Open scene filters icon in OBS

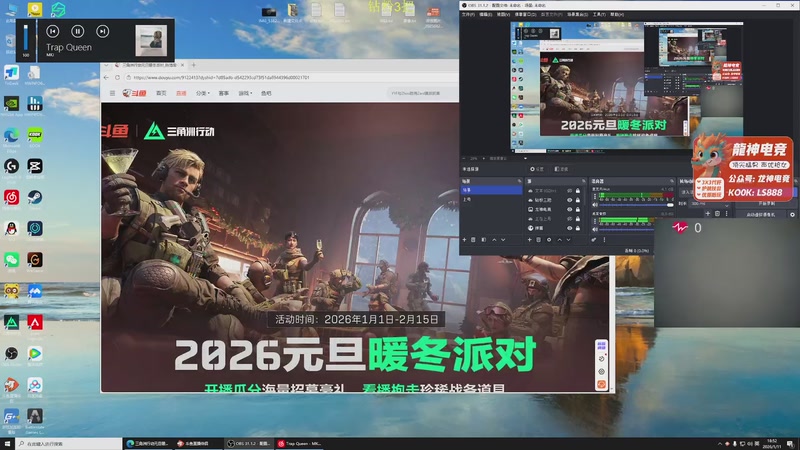click(484, 240)
